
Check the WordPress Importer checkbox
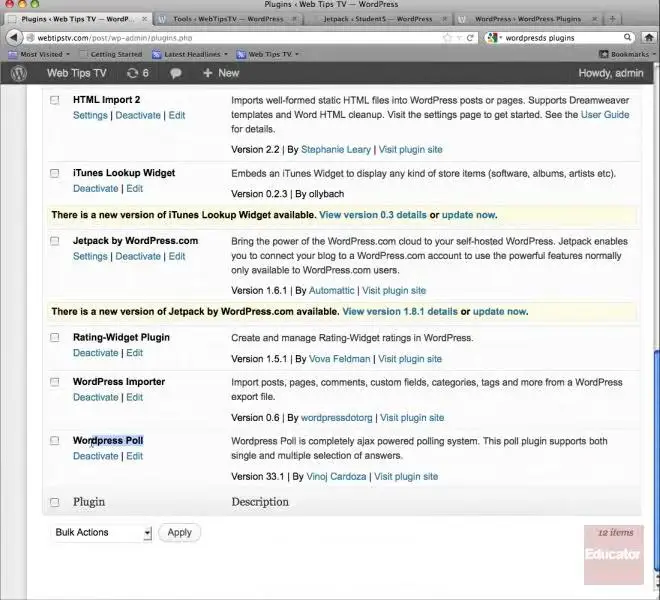pyautogui.click(x=55, y=382)
